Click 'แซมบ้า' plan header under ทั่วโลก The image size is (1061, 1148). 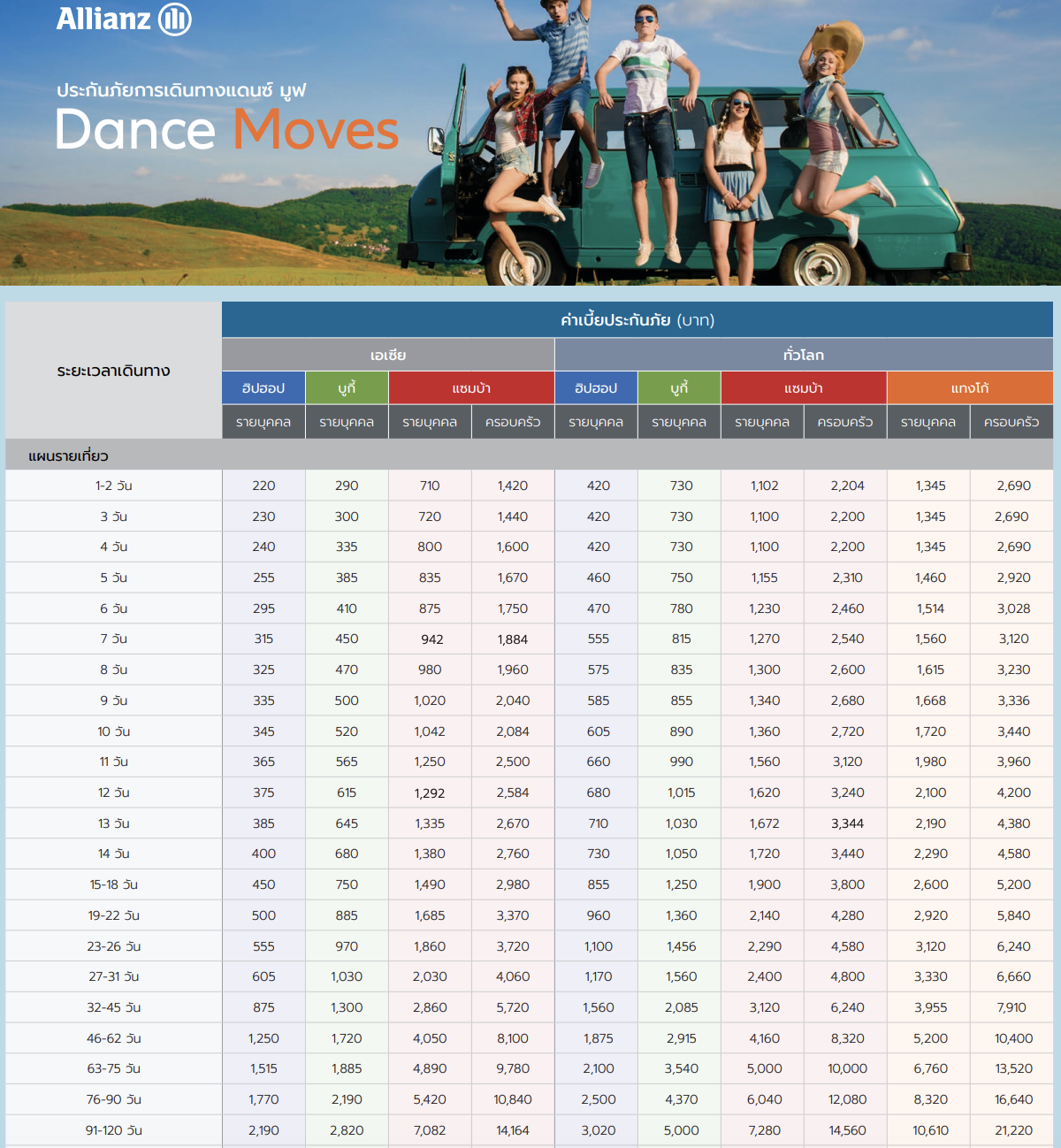804,388
